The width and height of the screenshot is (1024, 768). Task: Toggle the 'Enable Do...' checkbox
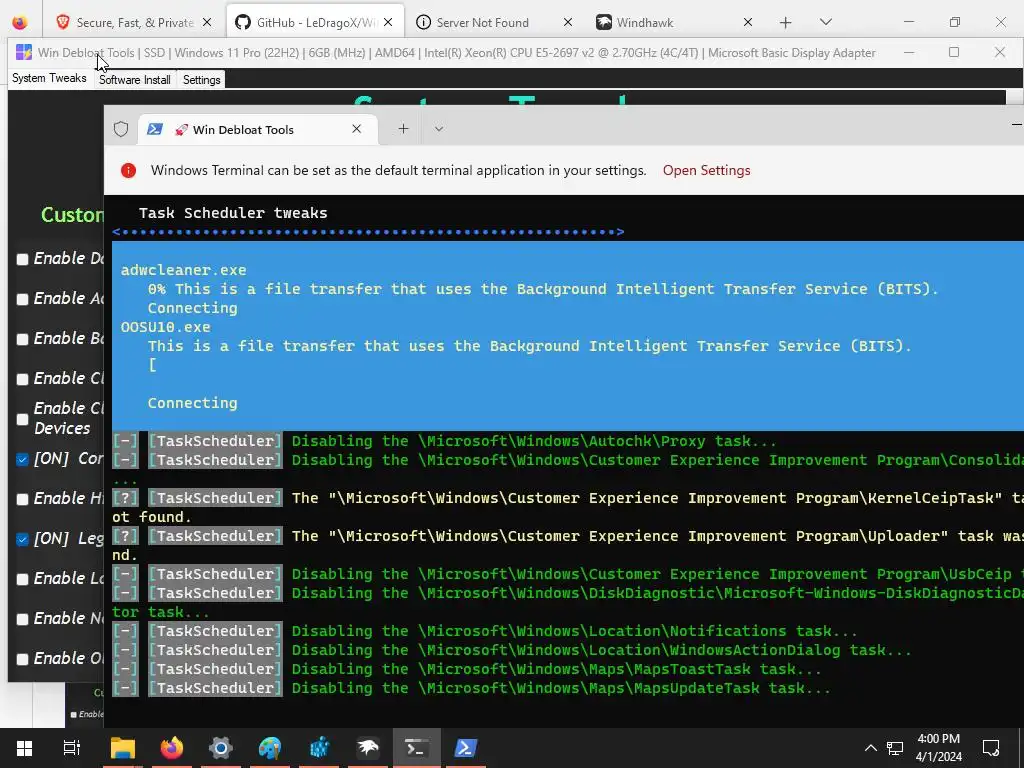click(22, 259)
